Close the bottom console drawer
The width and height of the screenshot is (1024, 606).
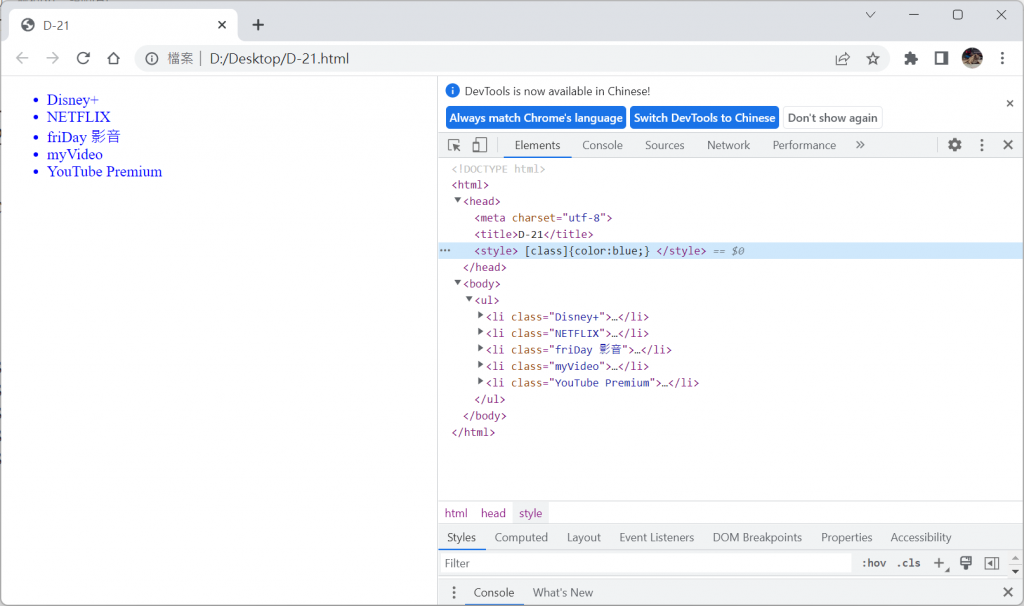(1008, 592)
